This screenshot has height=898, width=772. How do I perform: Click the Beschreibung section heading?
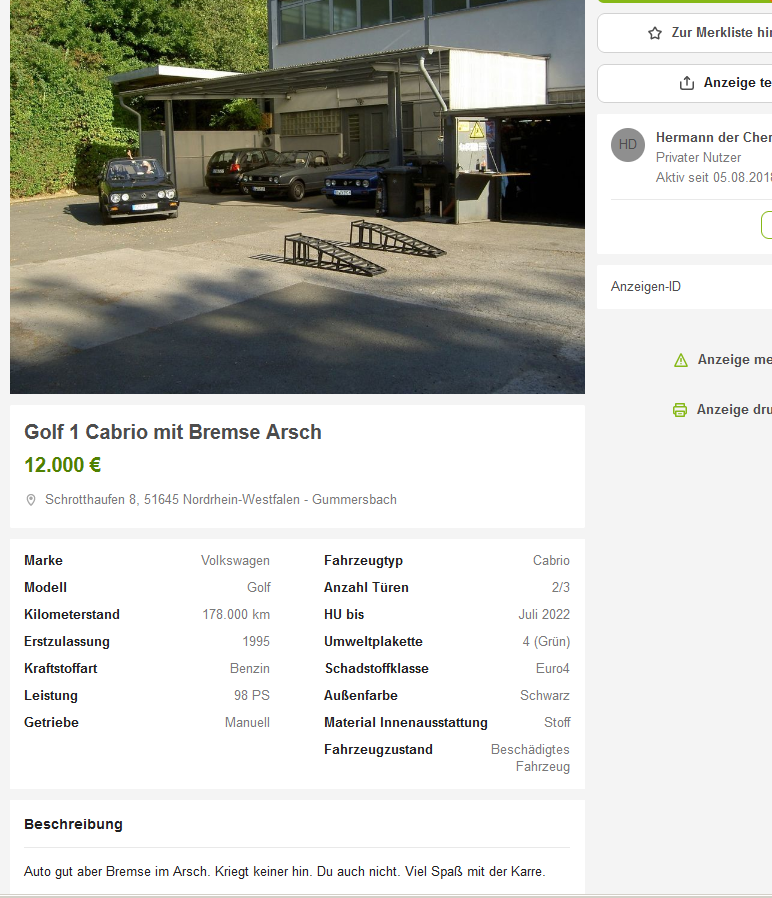73,824
